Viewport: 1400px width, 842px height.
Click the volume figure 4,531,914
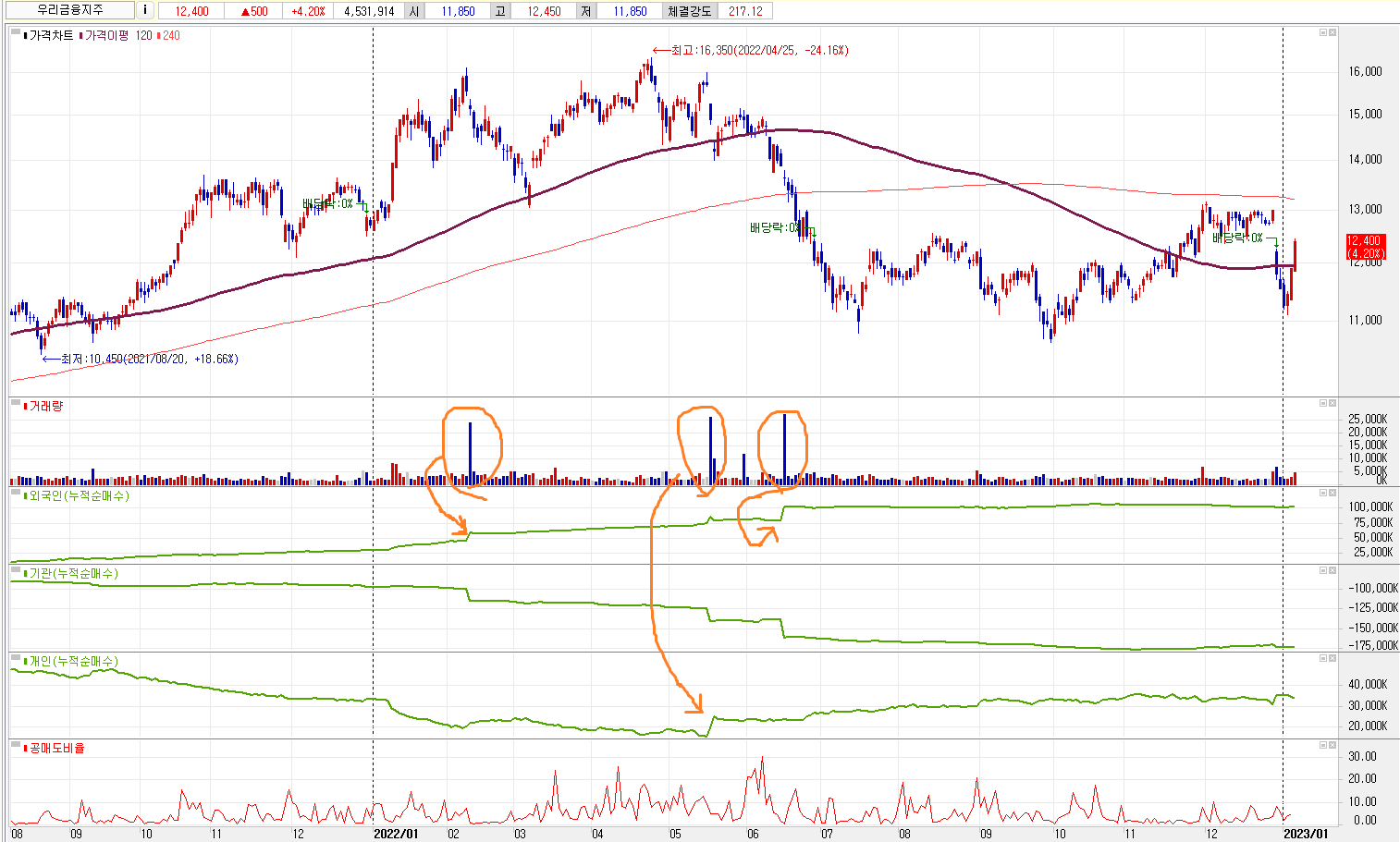[369, 11]
